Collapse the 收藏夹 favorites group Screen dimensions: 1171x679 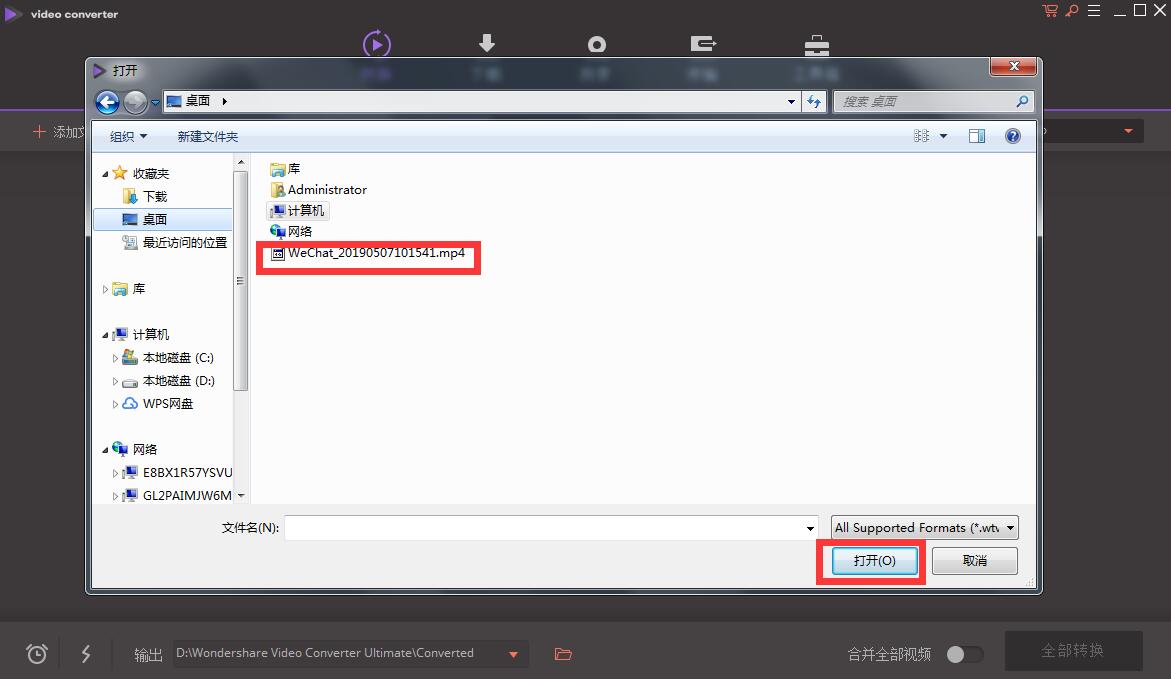click(105, 174)
